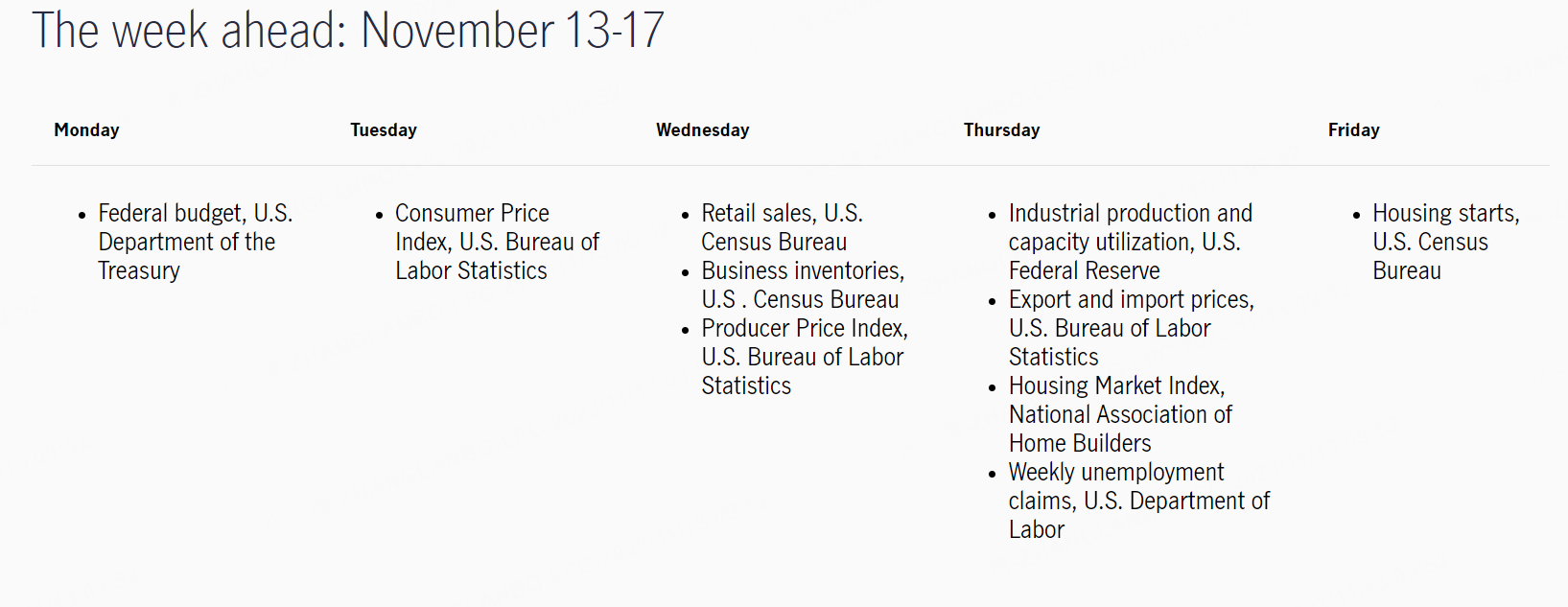
Task: Click the bullet next to Housing starts
Action: [1356, 215]
